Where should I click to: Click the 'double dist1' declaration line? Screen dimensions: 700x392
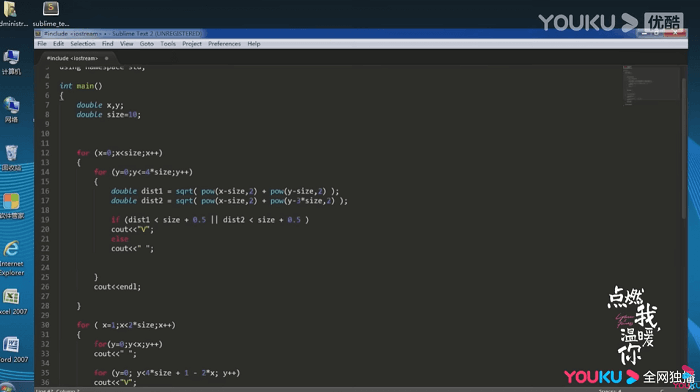pos(225,191)
